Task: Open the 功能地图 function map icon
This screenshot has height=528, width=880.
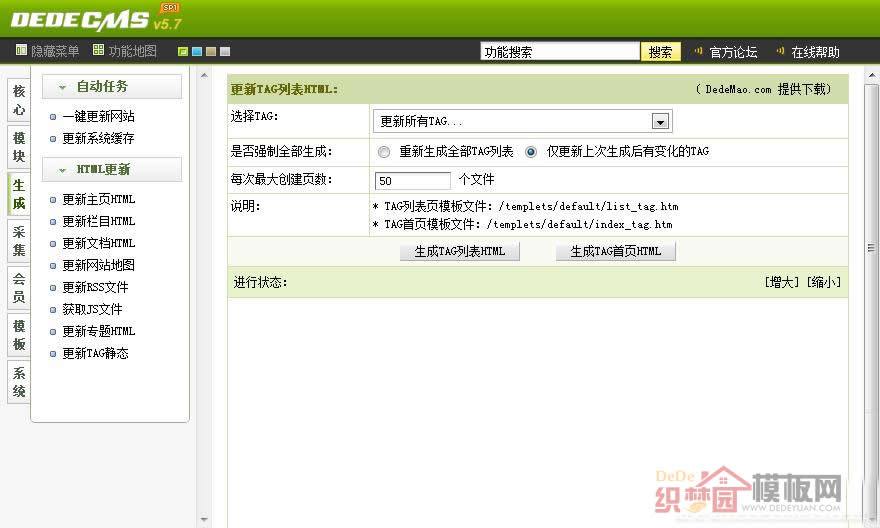Action: 98,51
